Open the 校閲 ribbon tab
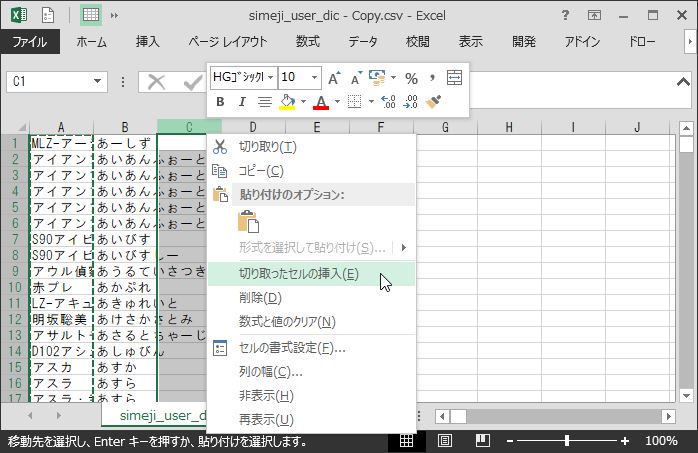This screenshot has width=698, height=453. coord(418,42)
